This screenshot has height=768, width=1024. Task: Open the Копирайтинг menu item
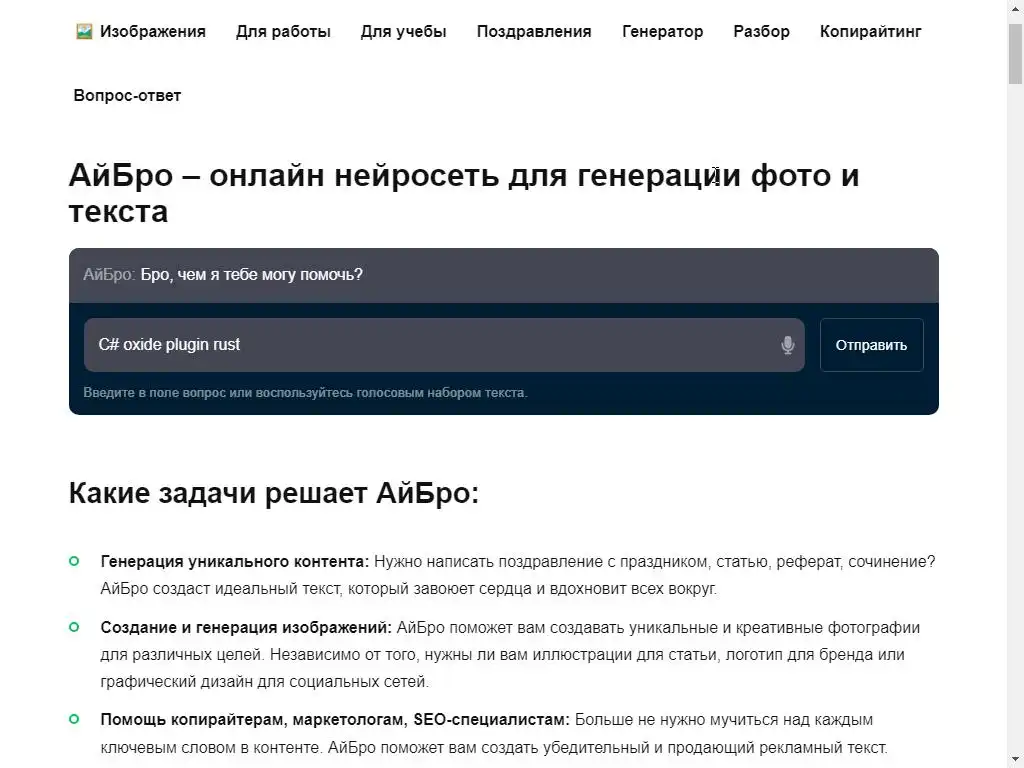tap(871, 31)
